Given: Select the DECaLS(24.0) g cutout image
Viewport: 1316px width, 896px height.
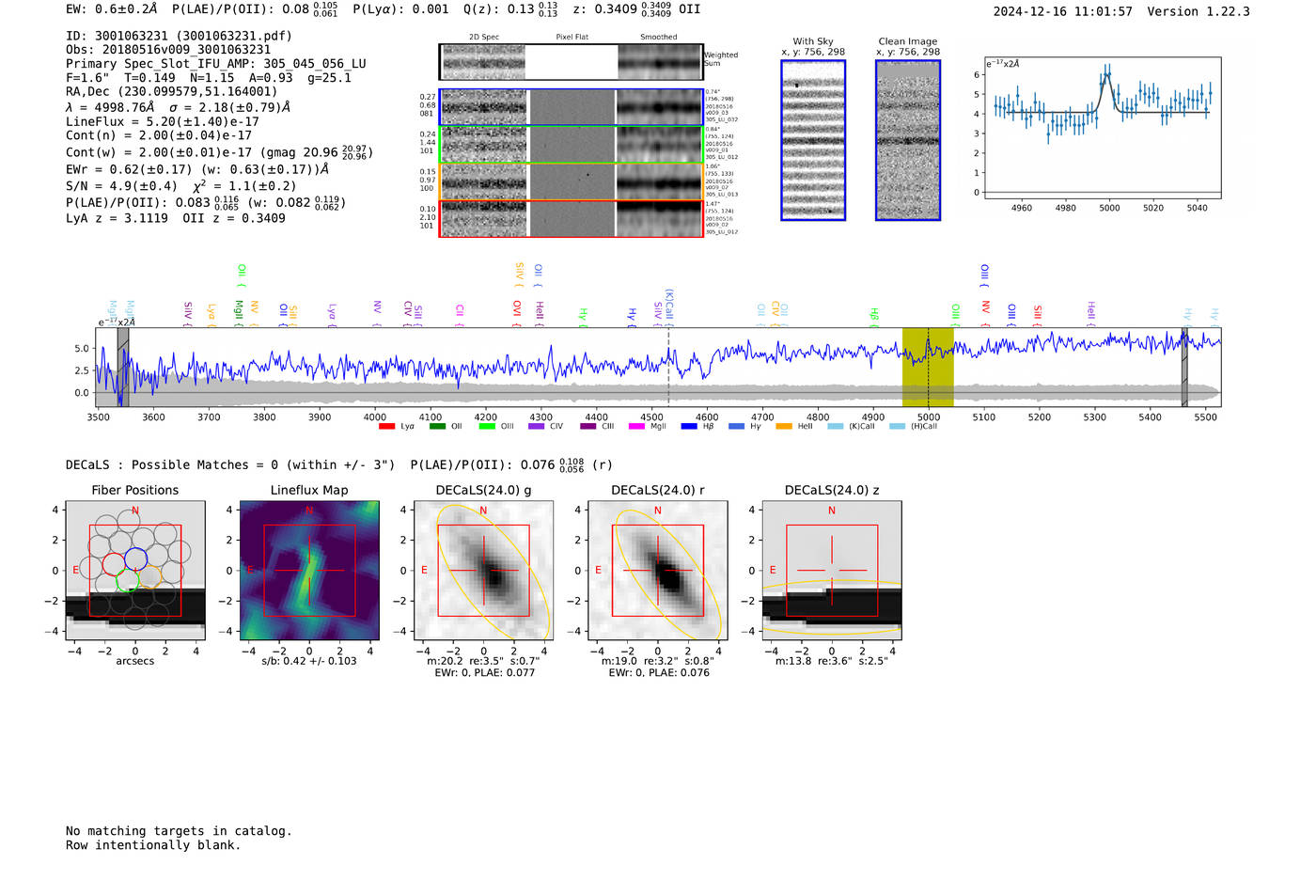Looking at the screenshot, I should pyautogui.click(x=483, y=571).
